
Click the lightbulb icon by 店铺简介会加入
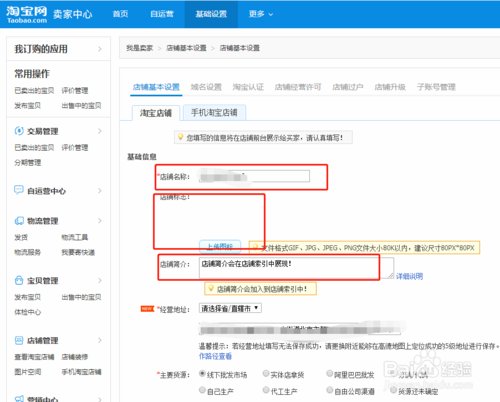211,288
